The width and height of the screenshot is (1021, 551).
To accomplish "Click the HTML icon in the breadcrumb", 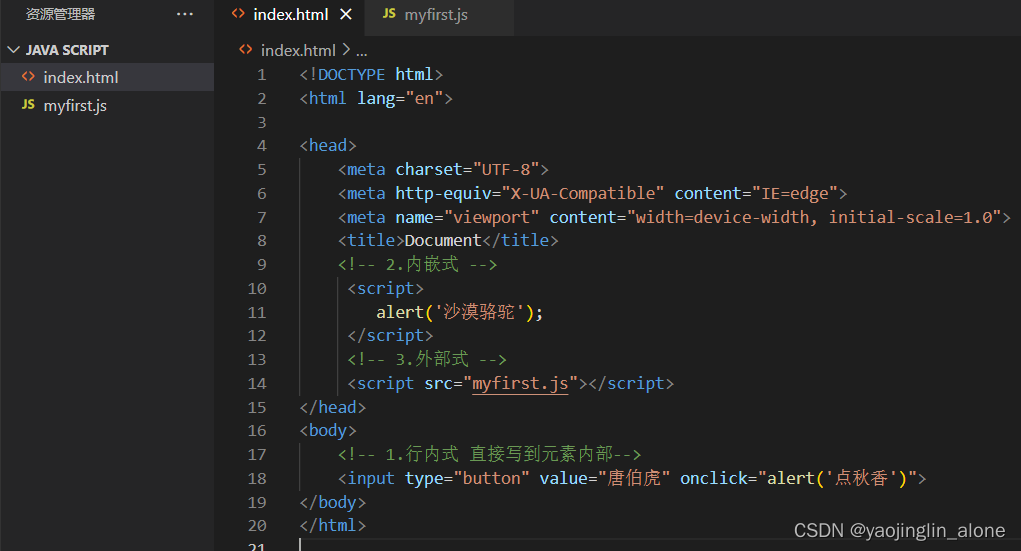I will pos(245,49).
